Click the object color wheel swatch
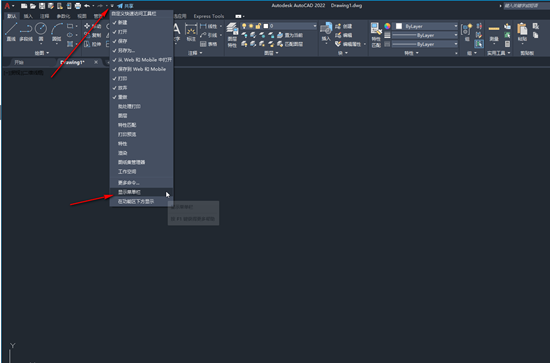 (x=387, y=26)
